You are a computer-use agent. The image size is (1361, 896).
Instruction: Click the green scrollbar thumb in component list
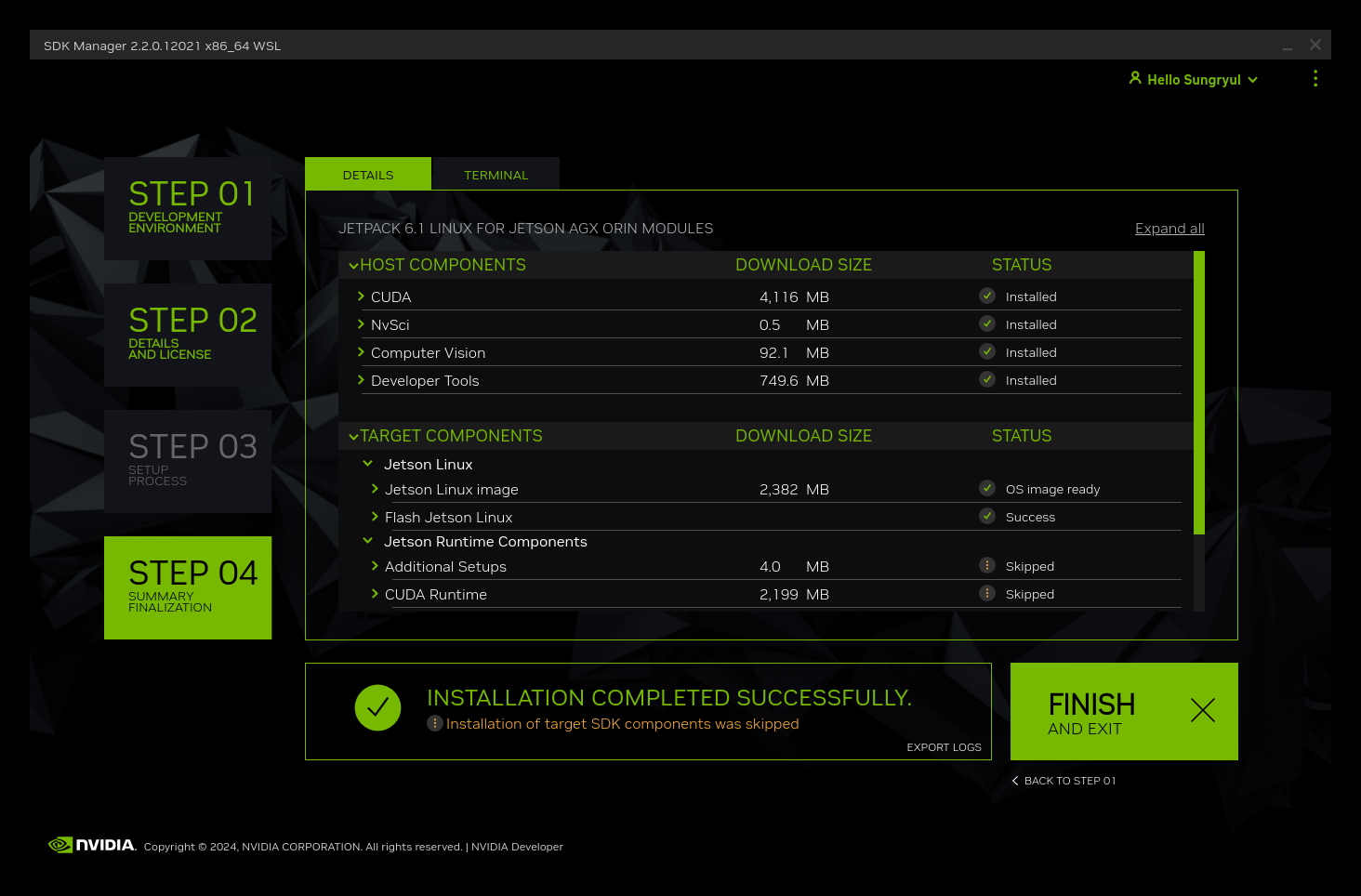coord(1199,392)
